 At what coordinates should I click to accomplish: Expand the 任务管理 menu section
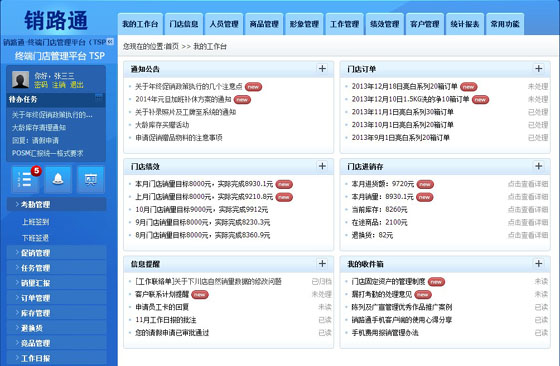(x=56, y=268)
